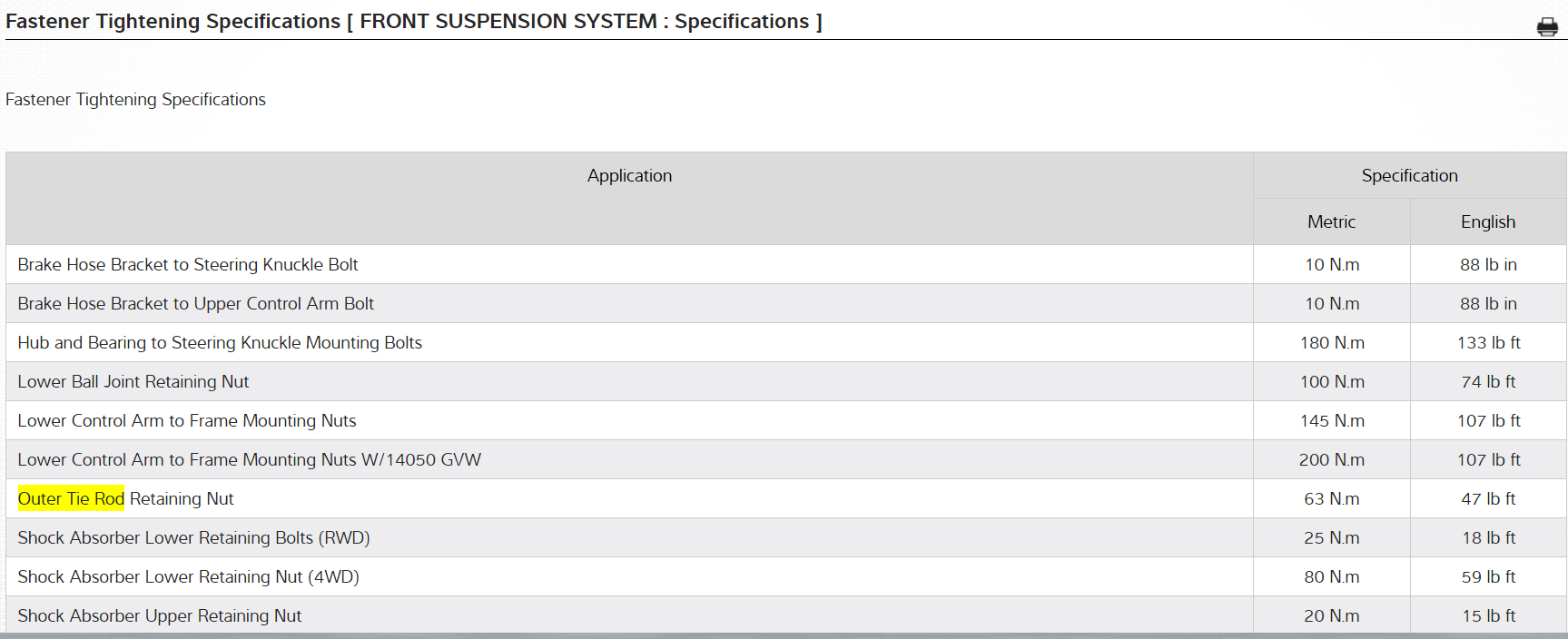Click the Metric sub-header
The width and height of the screenshot is (1568, 639).
pyautogui.click(x=1331, y=222)
